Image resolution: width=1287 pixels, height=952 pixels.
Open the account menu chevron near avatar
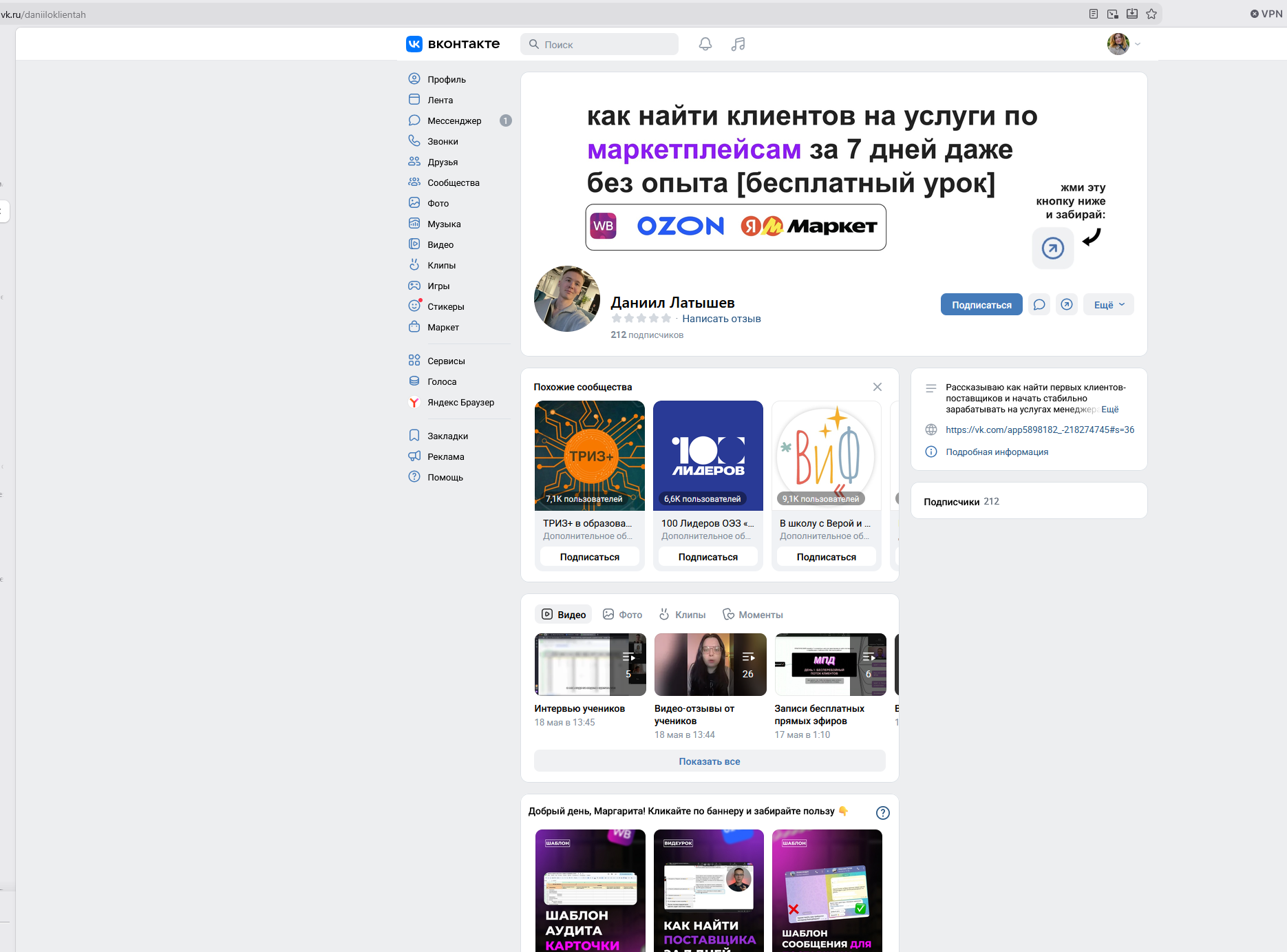coord(1138,44)
